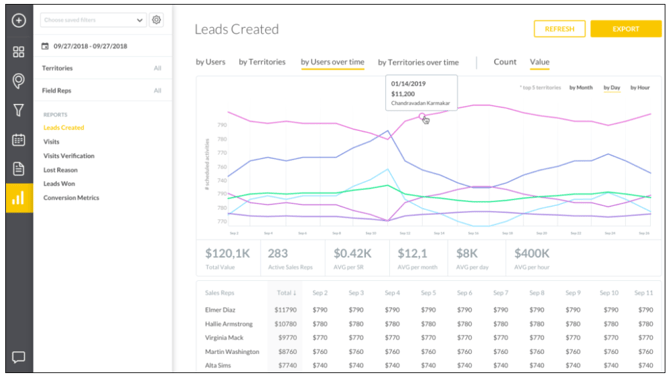Open the Leads Created report
The image size is (670, 377).
pyautogui.click(x=64, y=127)
